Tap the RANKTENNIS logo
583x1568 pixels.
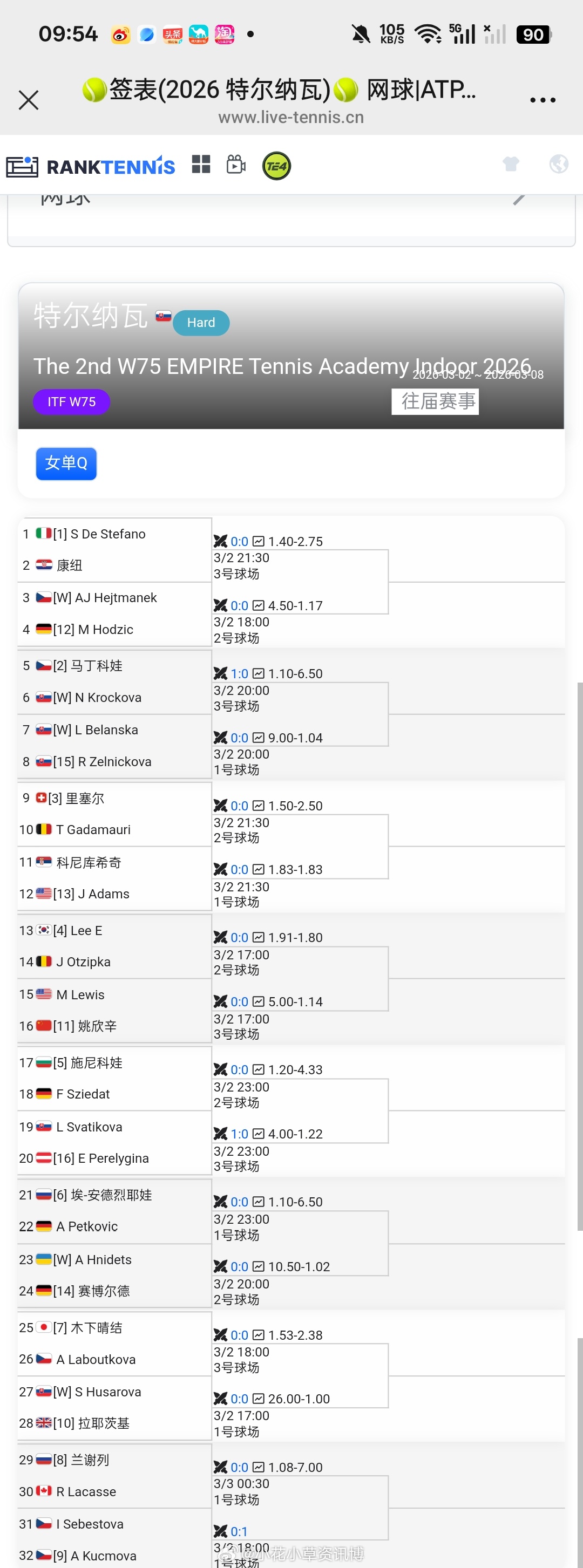tap(91, 166)
